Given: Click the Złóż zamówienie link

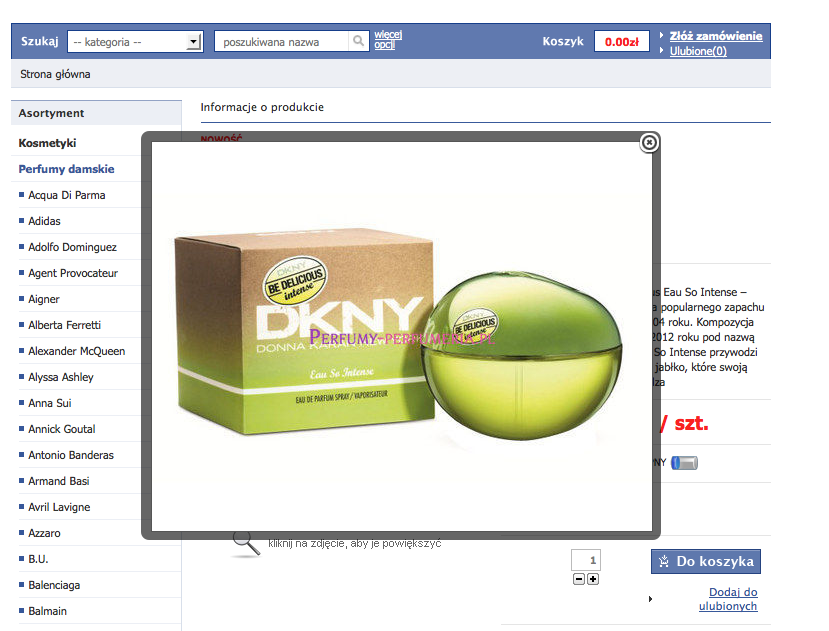Looking at the screenshot, I should (715, 36).
